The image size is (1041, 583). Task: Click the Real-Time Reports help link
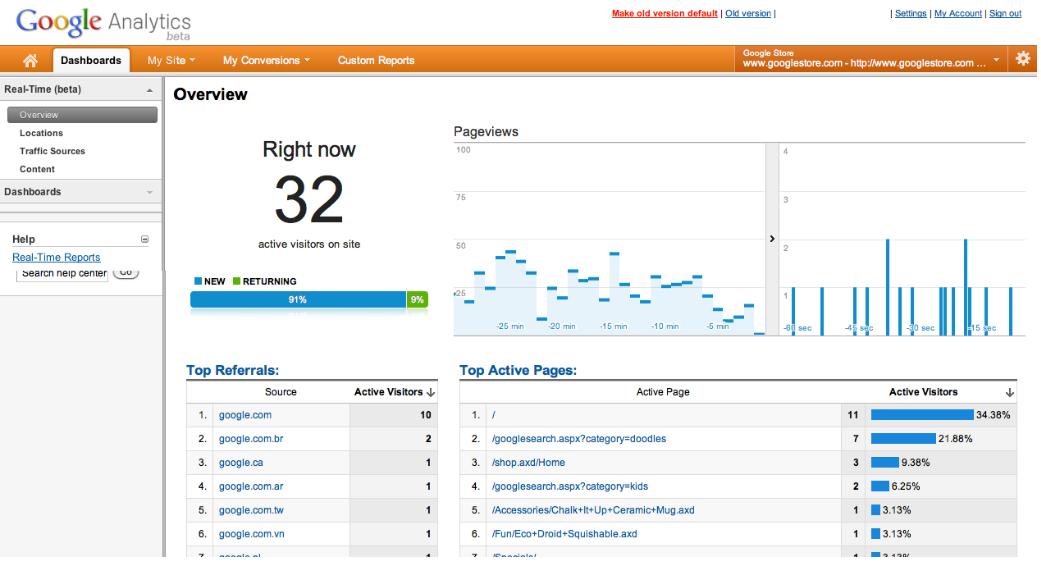pos(56,257)
